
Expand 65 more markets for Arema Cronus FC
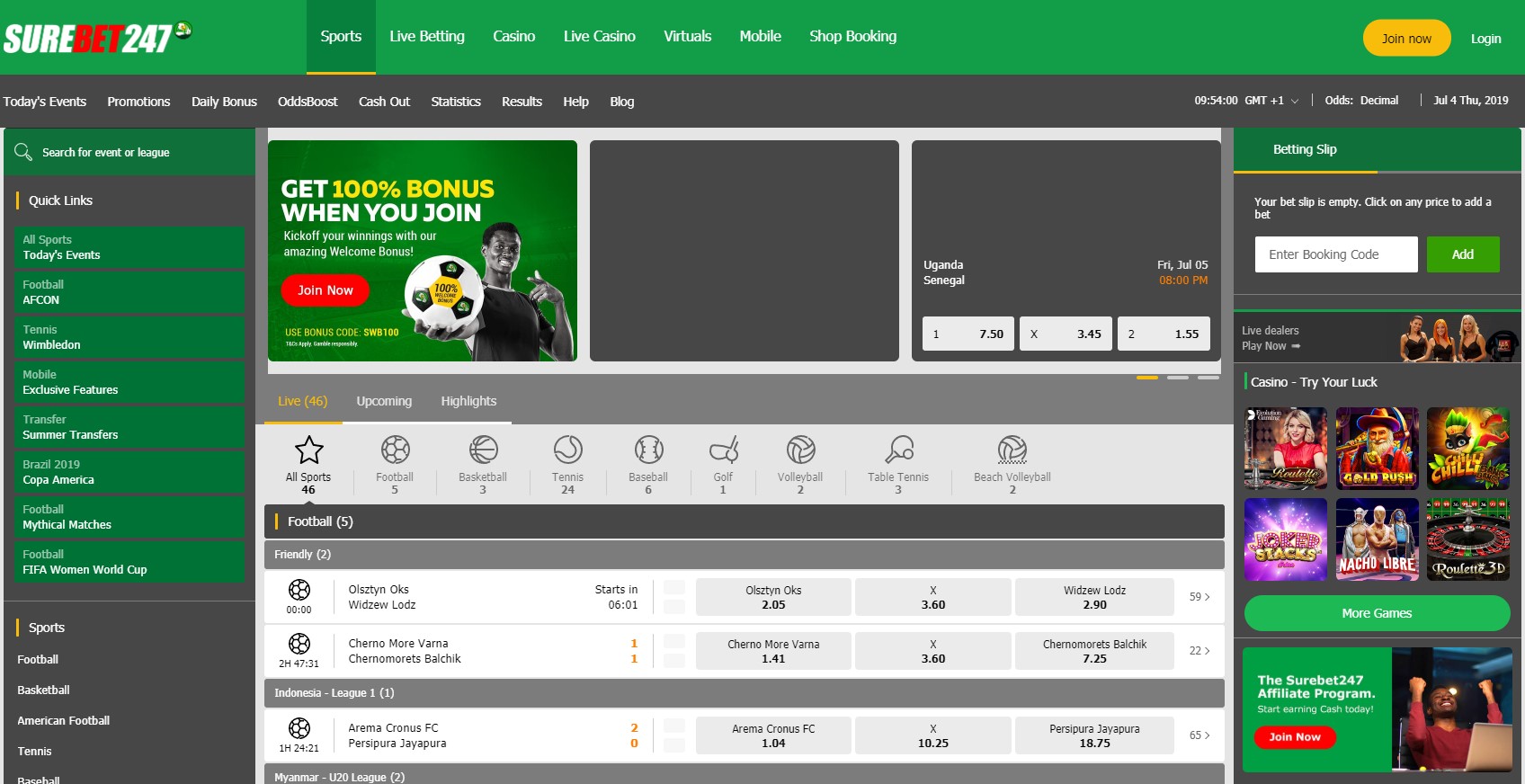click(1199, 735)
